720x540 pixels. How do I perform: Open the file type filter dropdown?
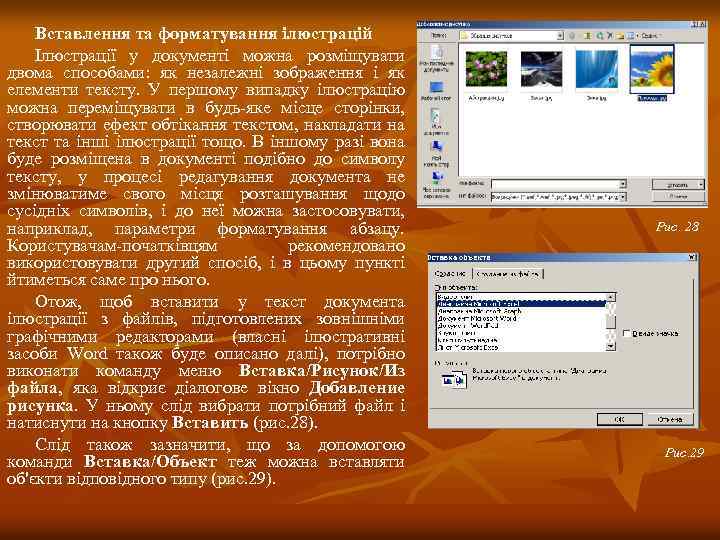623,197
